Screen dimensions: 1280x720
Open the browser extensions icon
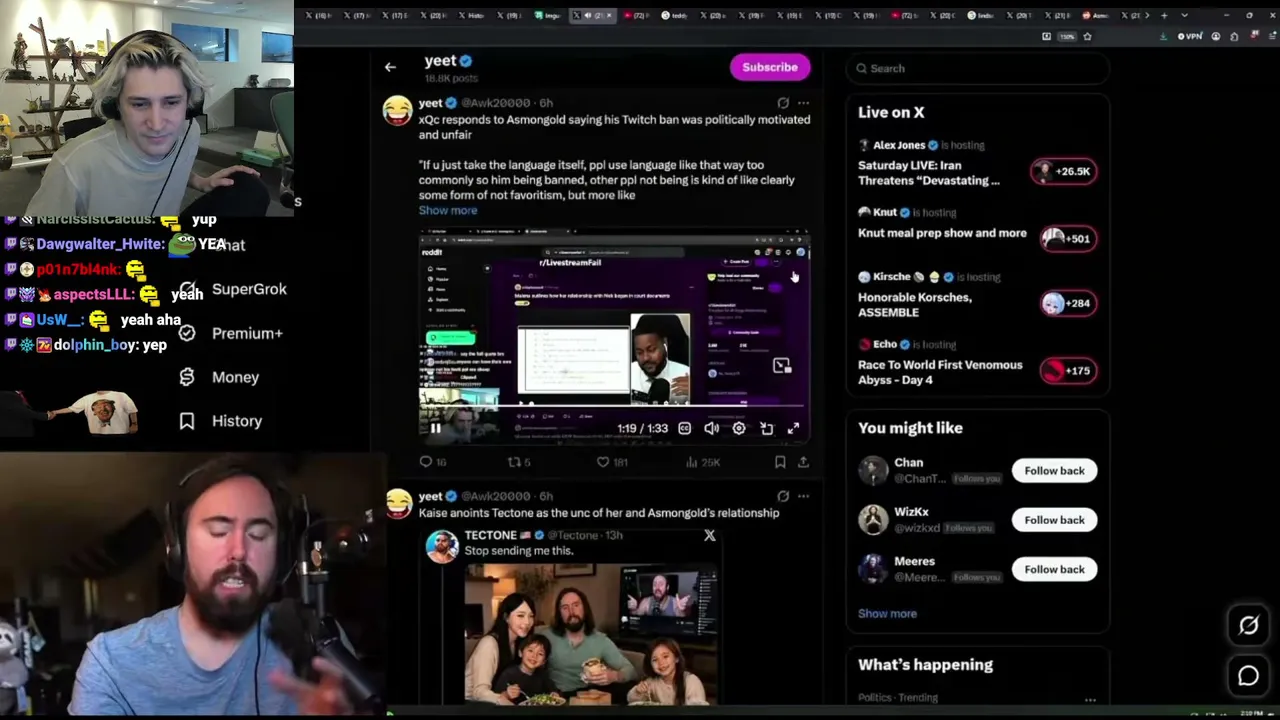pyautogui.click(x=1234, y=37)
